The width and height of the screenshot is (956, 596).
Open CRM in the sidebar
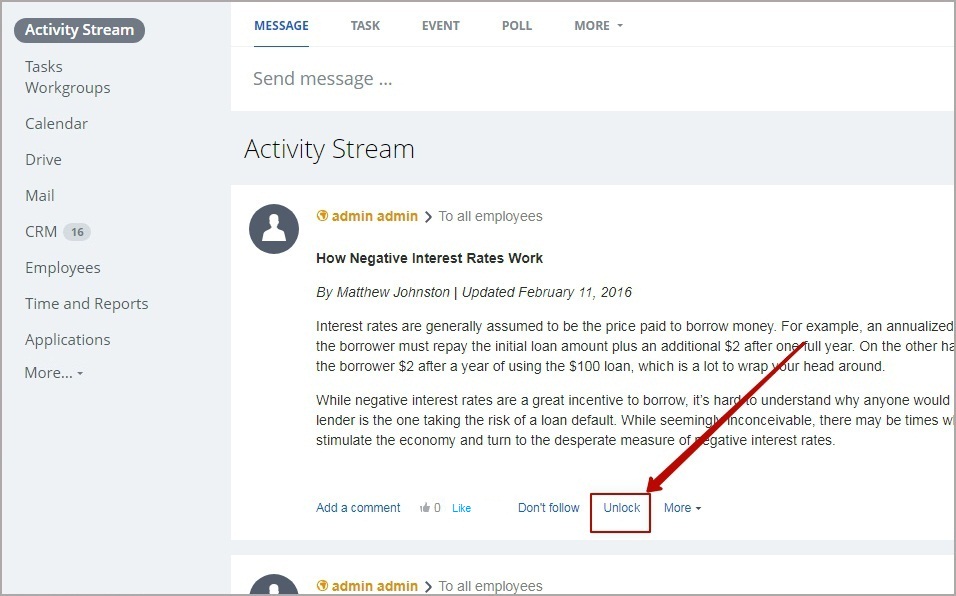tap(41, 232)
